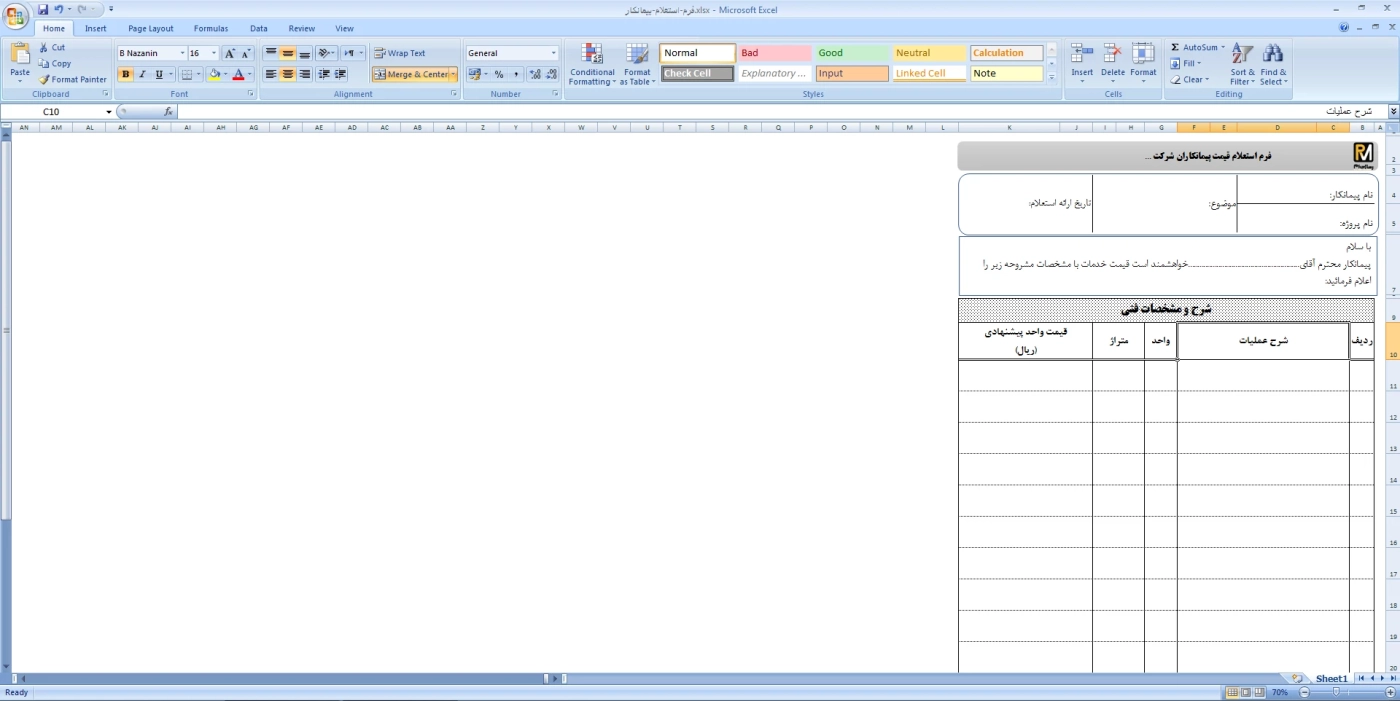Toggle Underline formatting
The width and height of the screenshot is (1400, 701).
point(158,74)
